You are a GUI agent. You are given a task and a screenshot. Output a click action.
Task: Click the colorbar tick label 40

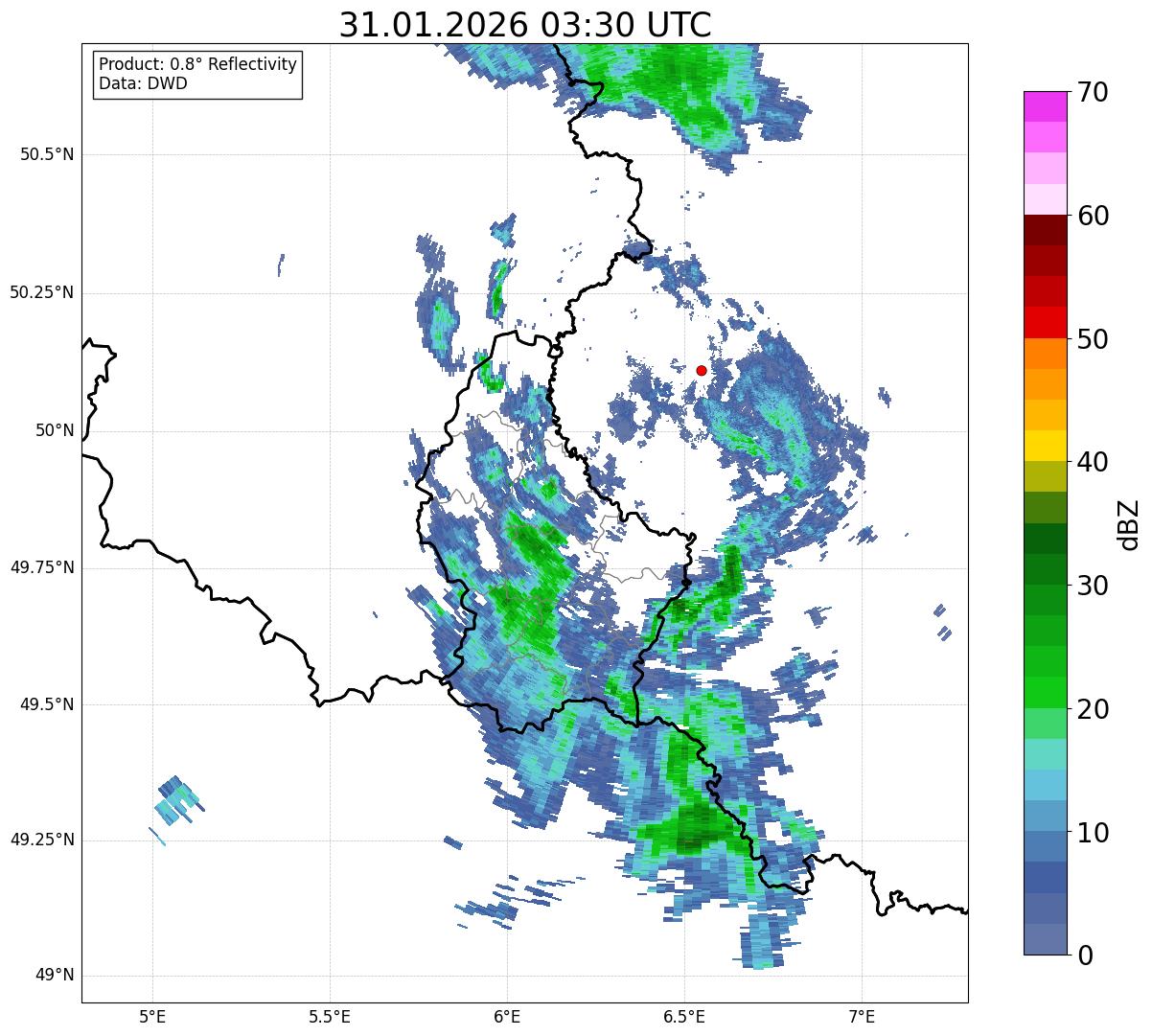[x=1094, y=462]
